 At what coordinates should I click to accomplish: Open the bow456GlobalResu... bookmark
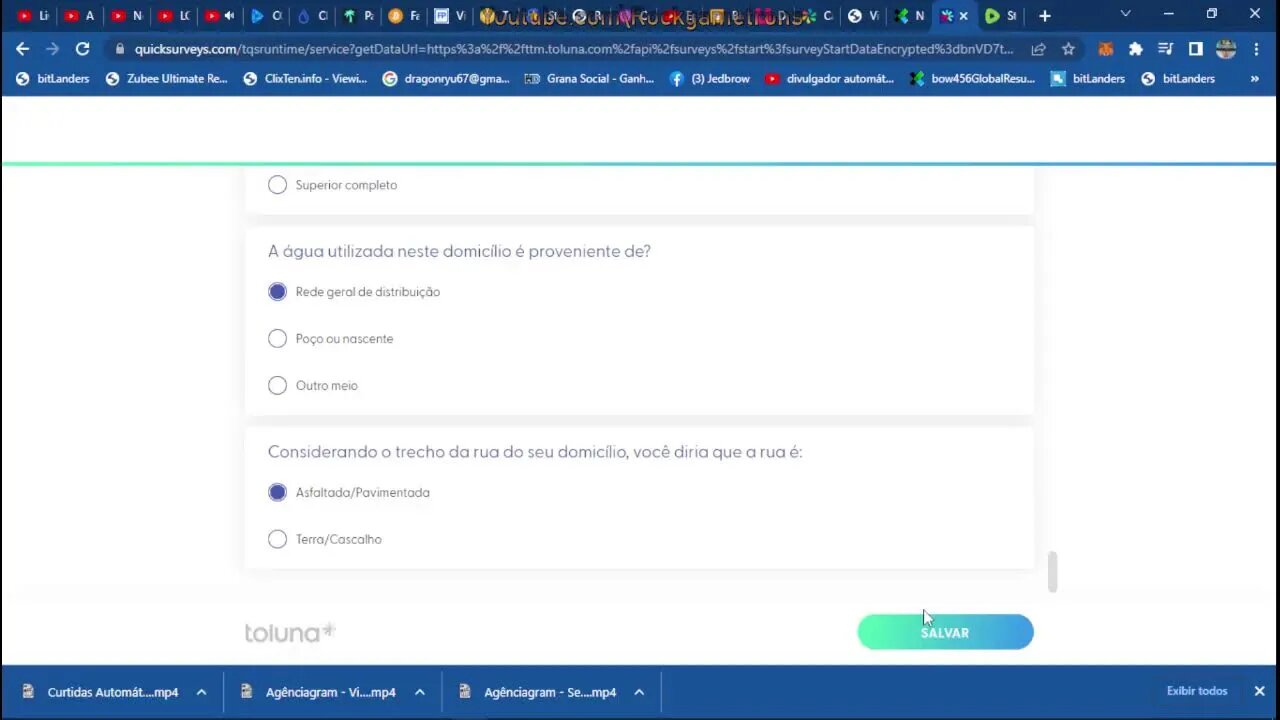coord(972,78)
